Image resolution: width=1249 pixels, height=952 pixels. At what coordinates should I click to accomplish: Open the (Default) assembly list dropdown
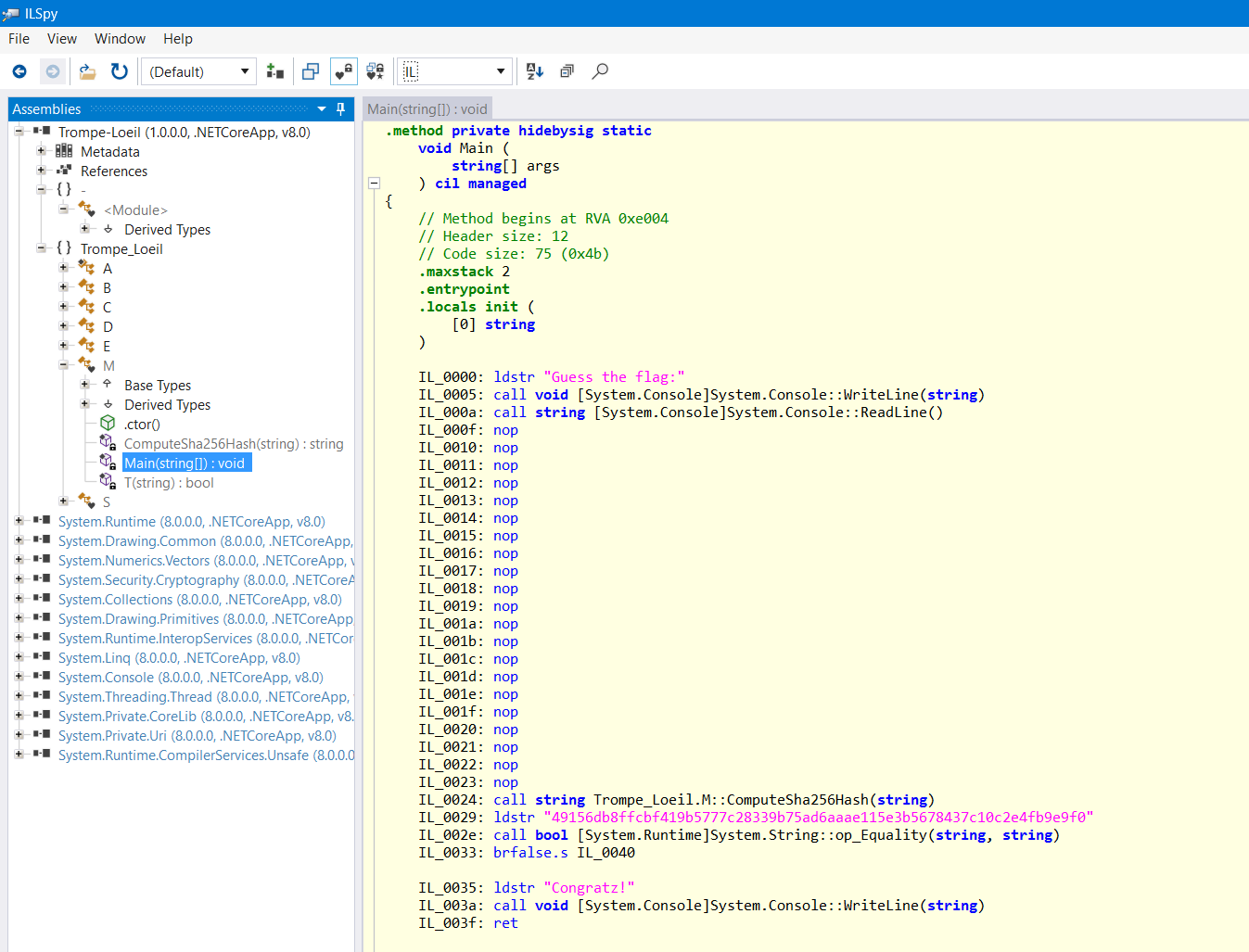pos(198,71)
